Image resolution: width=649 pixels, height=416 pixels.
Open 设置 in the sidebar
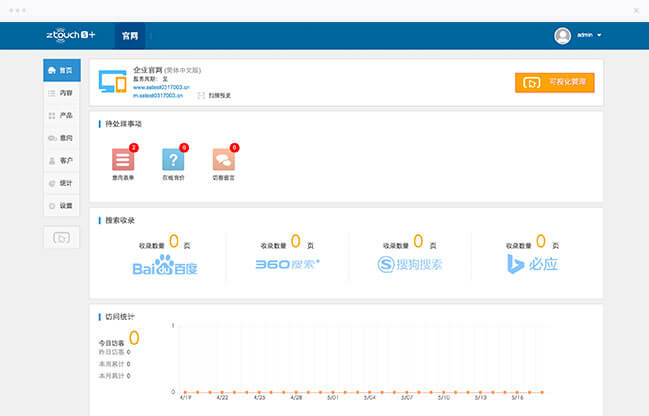[62, 206]
